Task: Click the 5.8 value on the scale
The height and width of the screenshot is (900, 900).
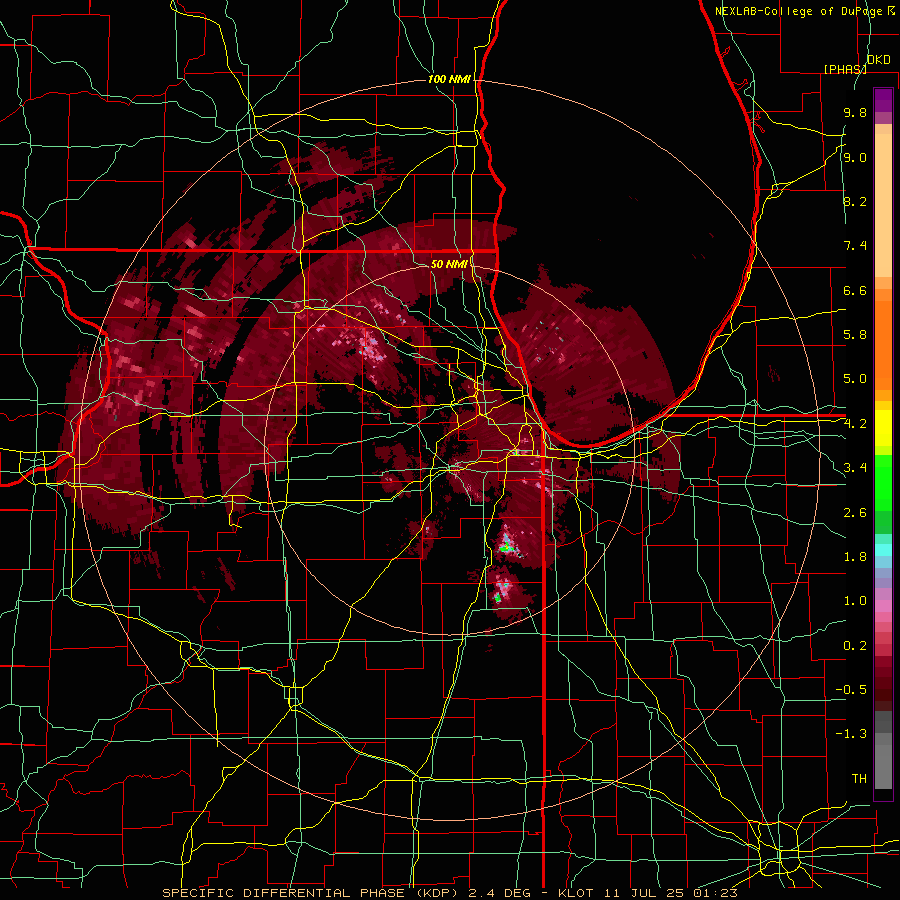Action: click(855, 335)
